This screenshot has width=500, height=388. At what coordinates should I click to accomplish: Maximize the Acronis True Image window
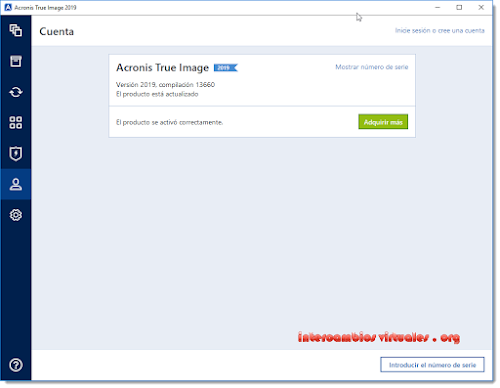click(459, 7)
